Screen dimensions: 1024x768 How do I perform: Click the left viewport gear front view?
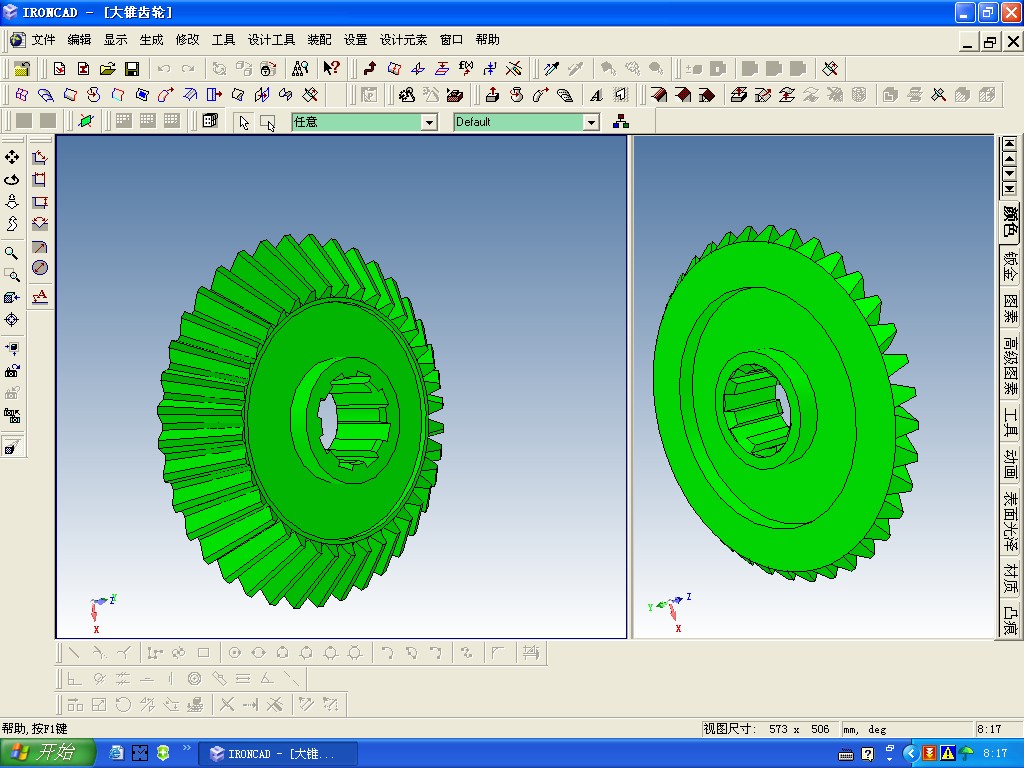(300, 421)
